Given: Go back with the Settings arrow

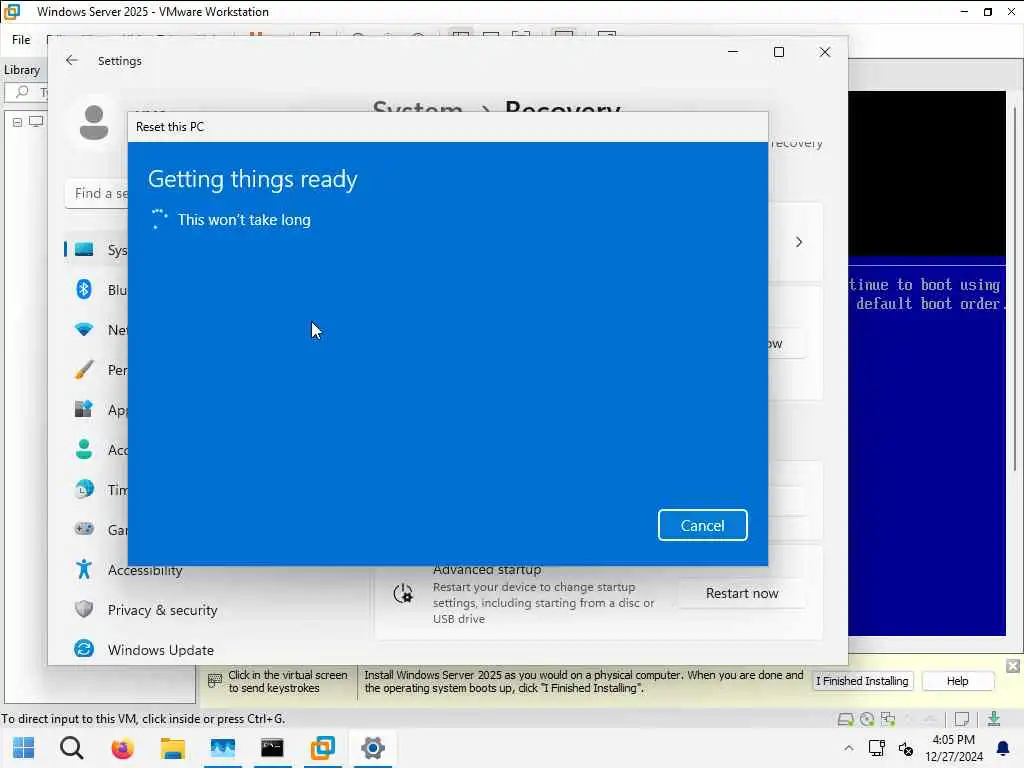Looking at the screenshot, I should 71,60.
